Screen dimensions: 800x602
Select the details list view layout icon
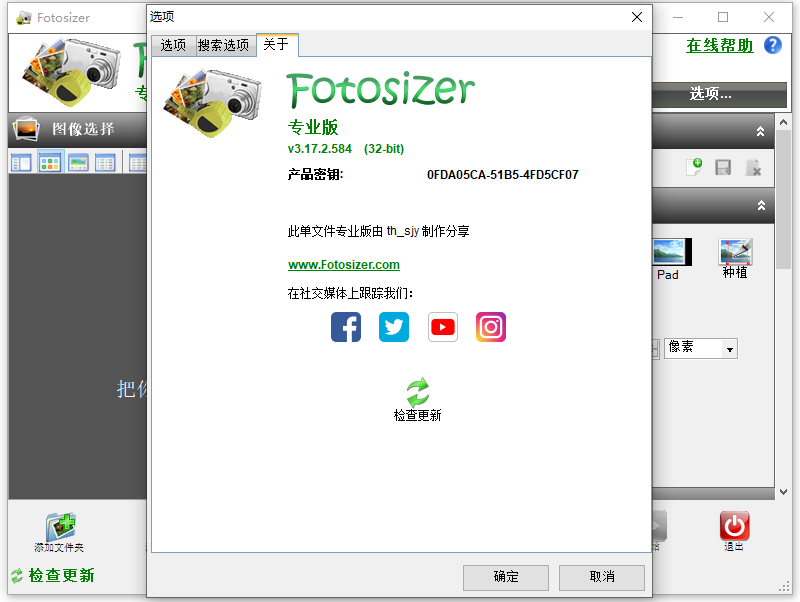pos(105,163)
